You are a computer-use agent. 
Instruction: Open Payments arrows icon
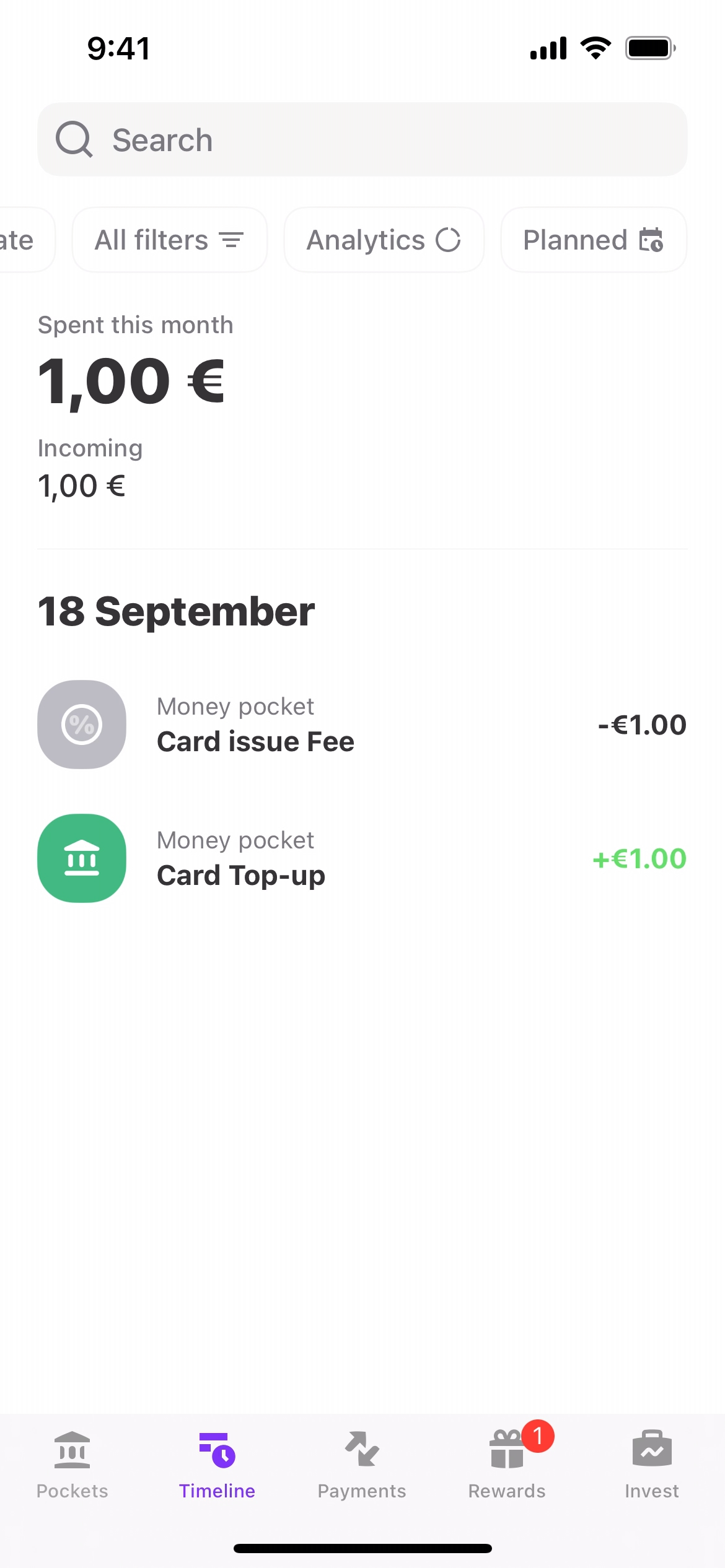coord(362,1450)
